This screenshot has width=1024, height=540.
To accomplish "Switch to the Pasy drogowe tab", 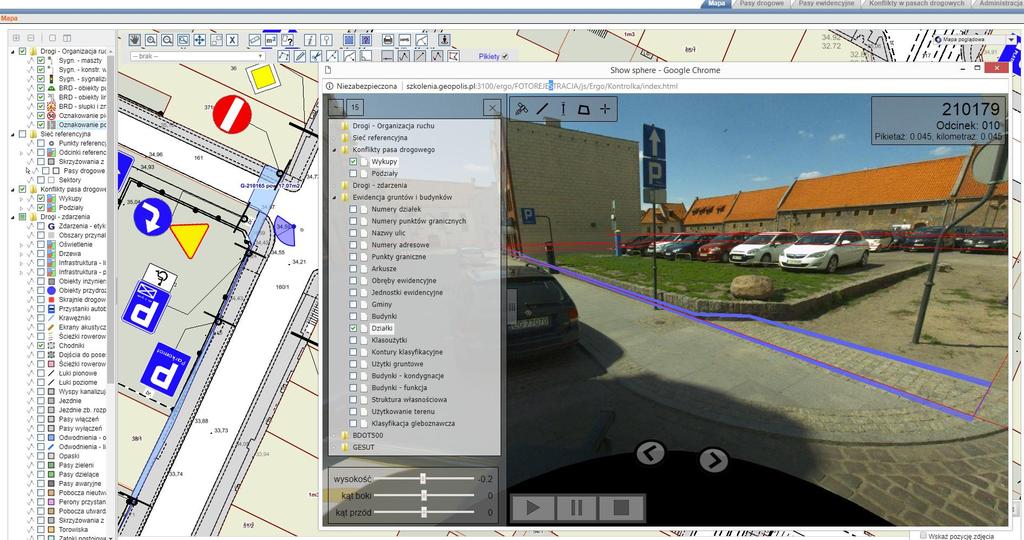I will [x=761, y=3].
